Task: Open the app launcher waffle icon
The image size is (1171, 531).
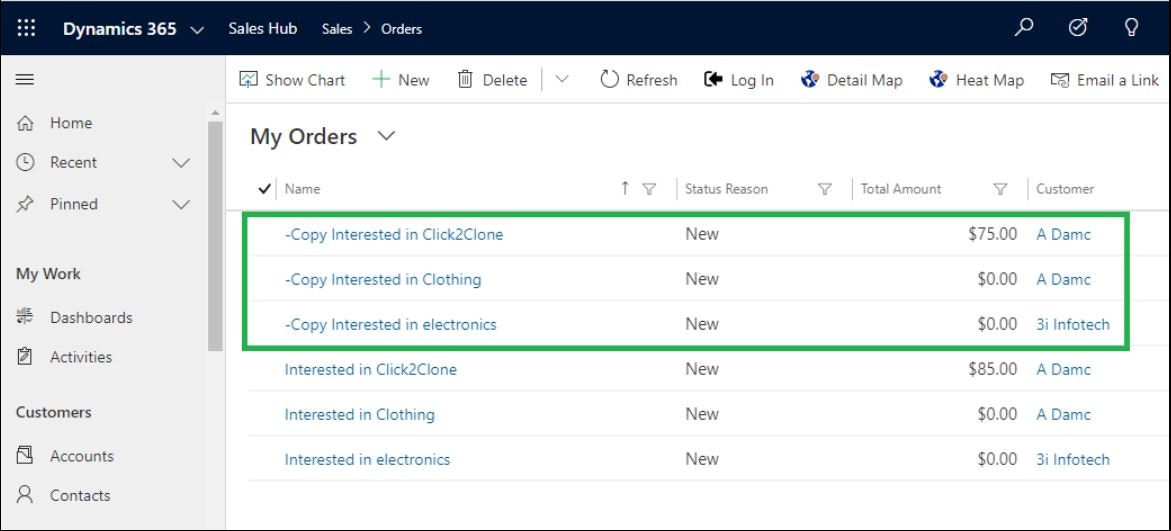Action: click(26, 28)
